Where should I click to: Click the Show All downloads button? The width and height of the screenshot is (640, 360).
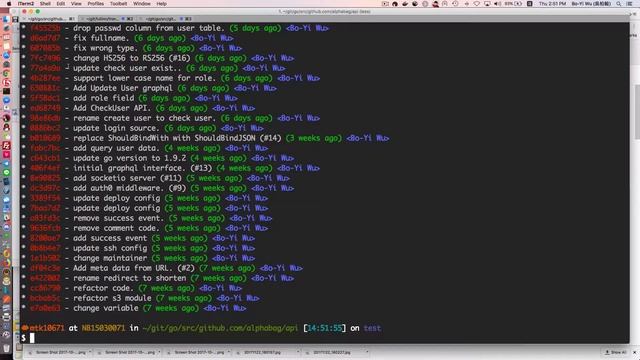[616, 352]
